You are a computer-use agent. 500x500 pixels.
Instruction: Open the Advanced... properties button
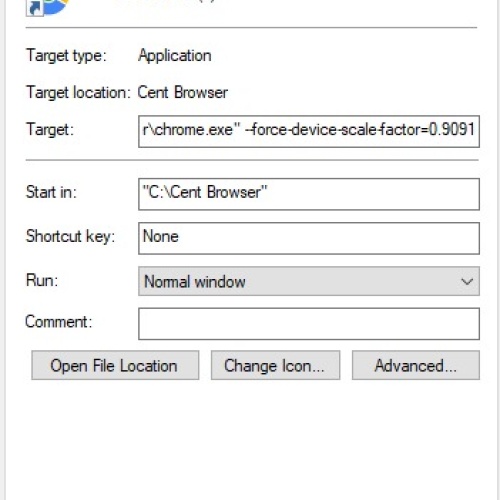(x=416, y=365)
